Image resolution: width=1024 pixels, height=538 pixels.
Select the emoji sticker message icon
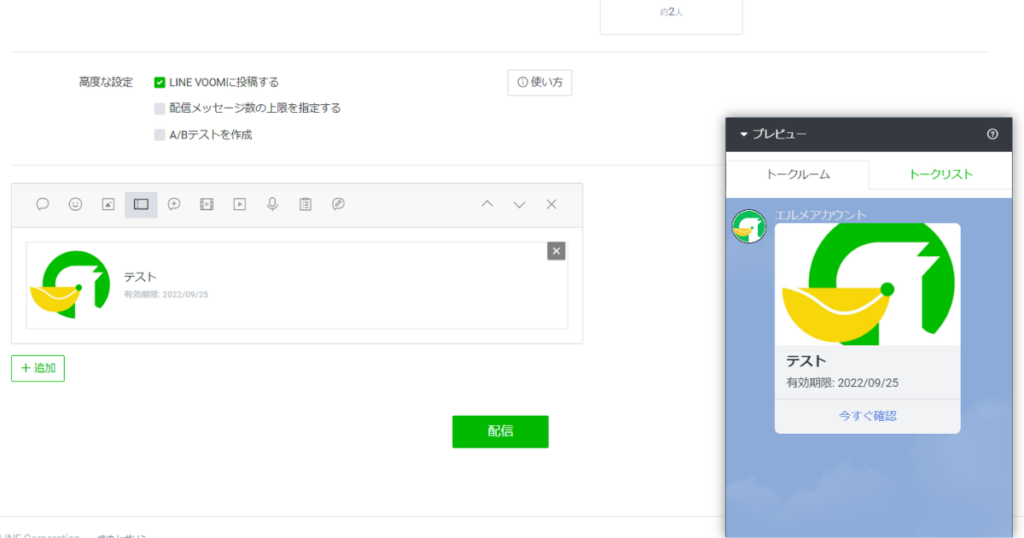pos(76,204)
